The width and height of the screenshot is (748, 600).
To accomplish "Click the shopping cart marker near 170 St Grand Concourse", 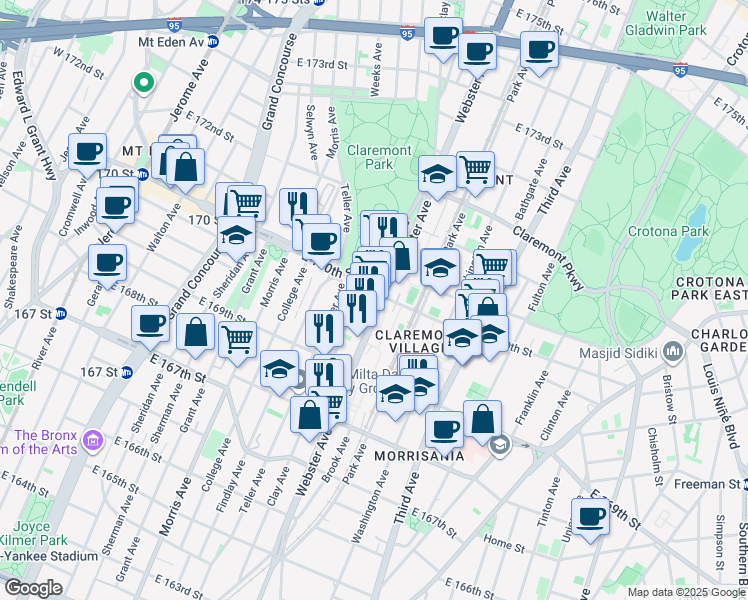I will click(247, 201).
